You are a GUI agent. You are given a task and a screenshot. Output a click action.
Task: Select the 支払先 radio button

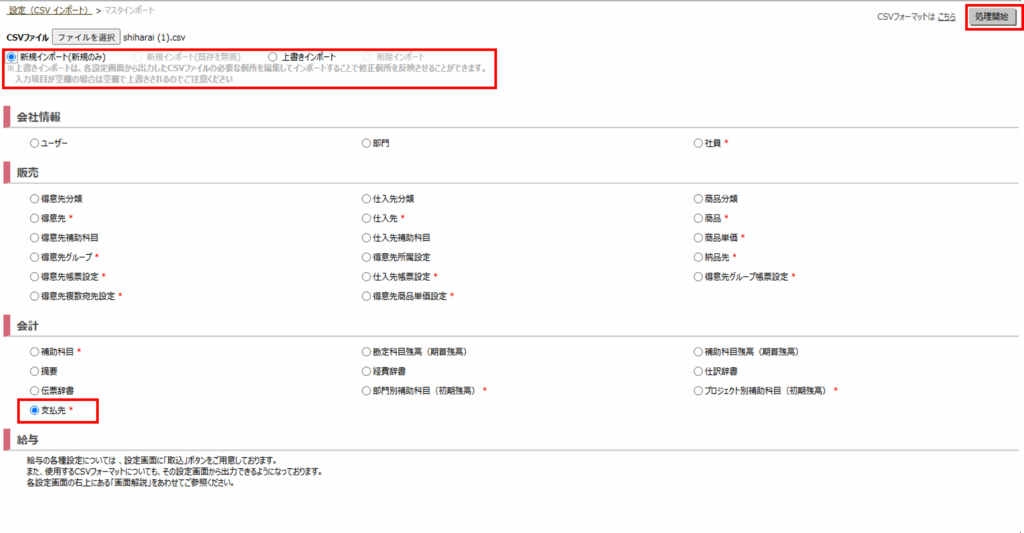pos(34,410)
